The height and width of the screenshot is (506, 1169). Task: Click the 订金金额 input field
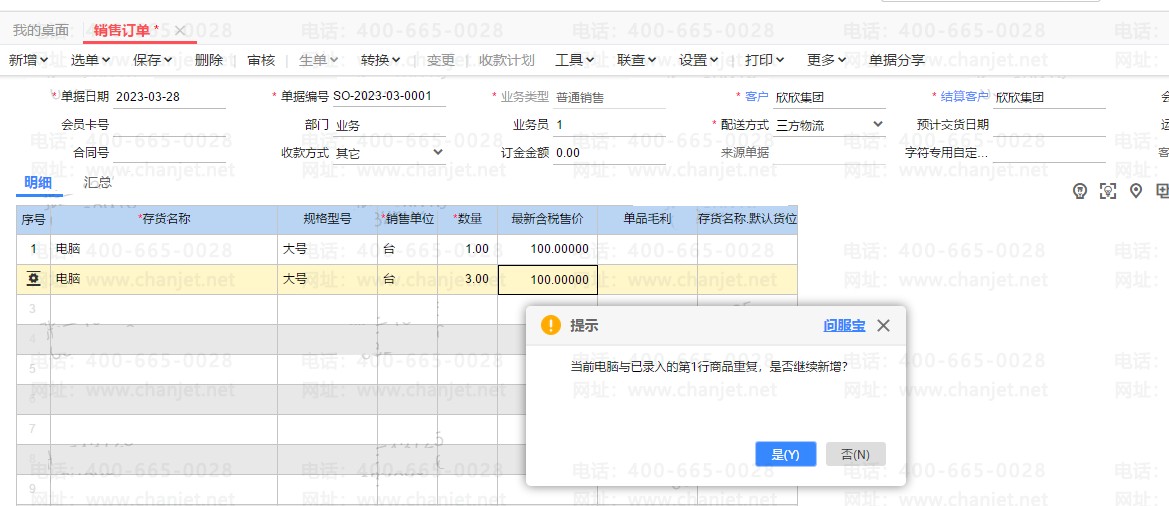point(609,153)
